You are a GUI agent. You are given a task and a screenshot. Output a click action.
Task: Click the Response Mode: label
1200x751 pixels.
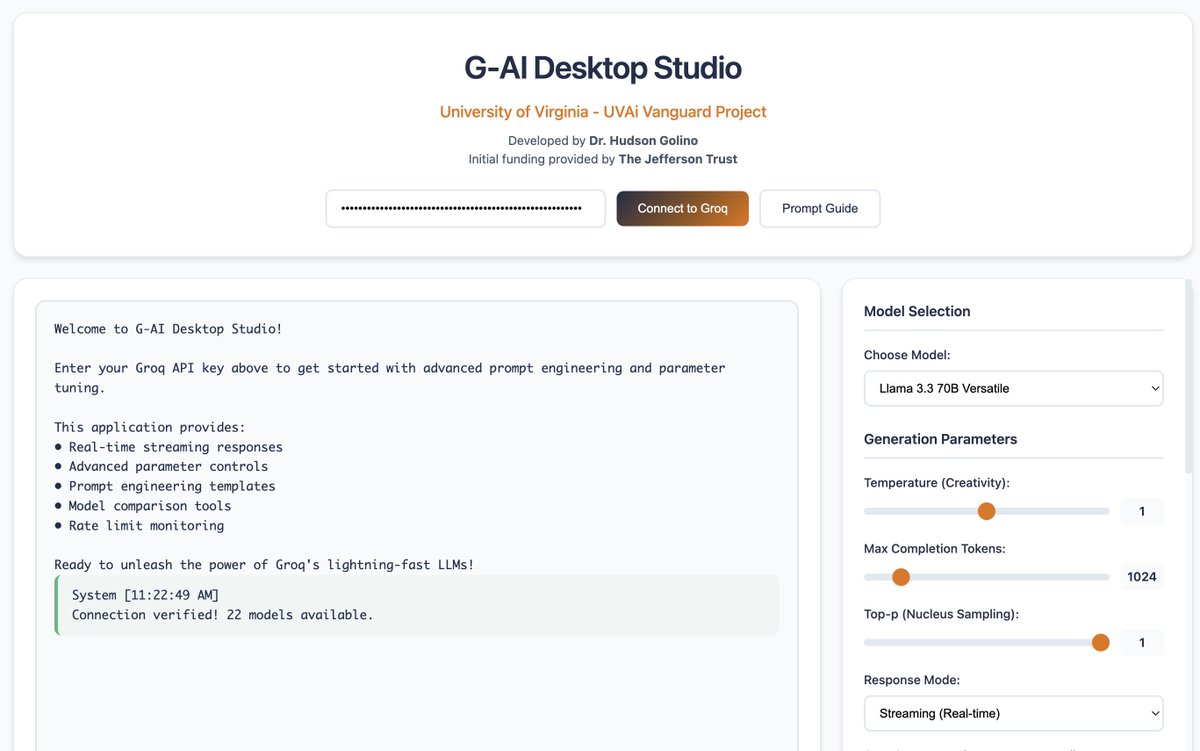[x=912, y=680]
